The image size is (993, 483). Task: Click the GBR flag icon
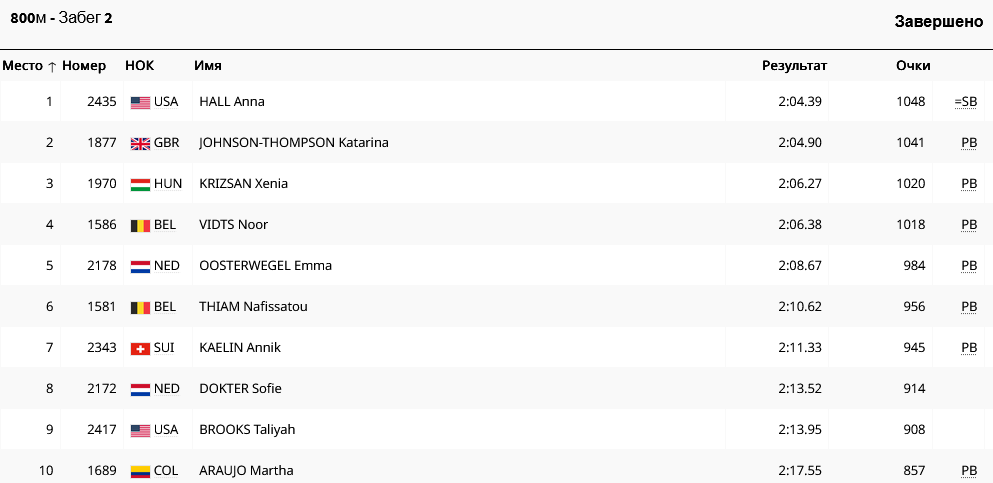pos(140,143)
